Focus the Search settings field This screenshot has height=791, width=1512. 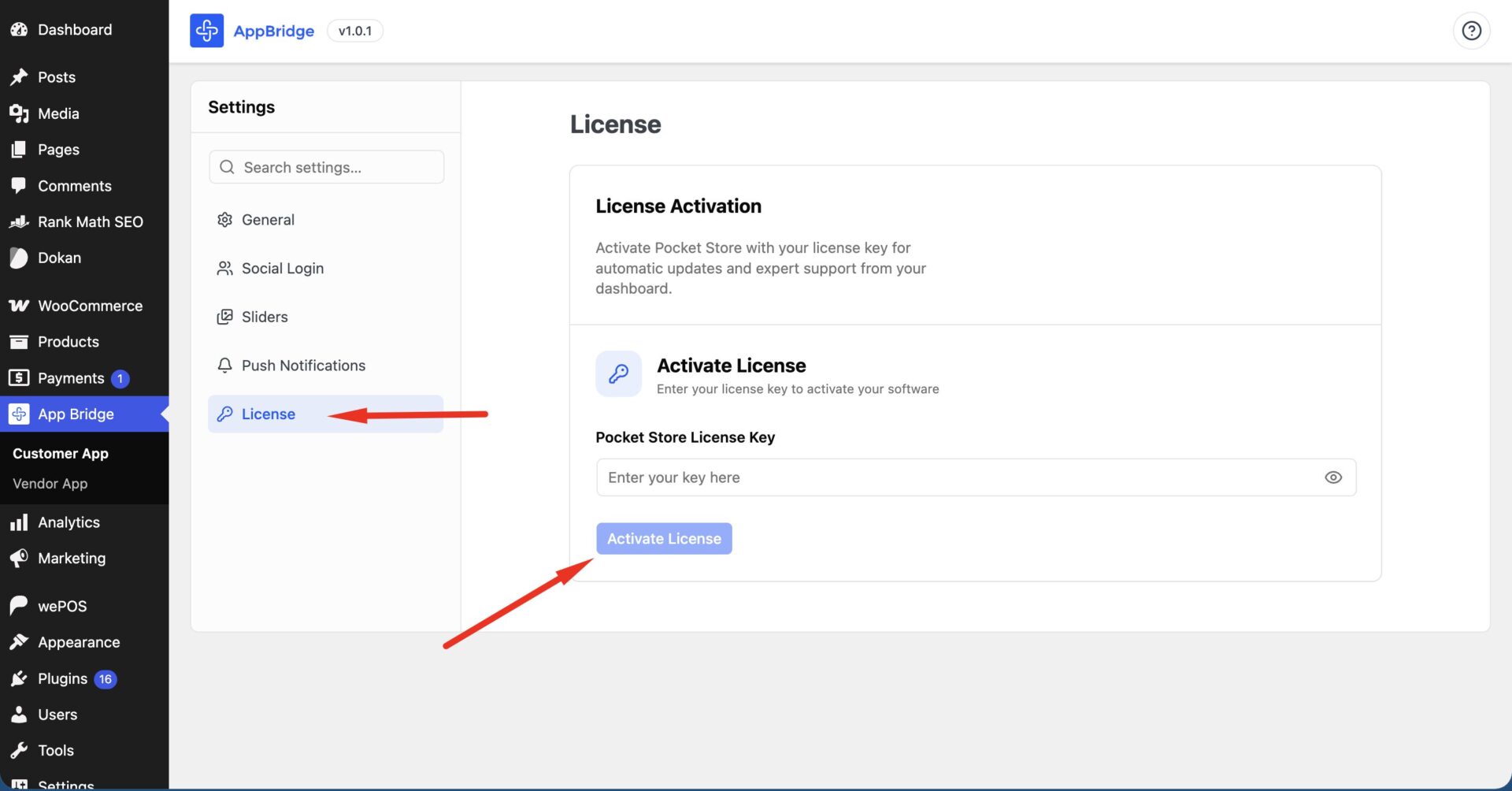327,167
